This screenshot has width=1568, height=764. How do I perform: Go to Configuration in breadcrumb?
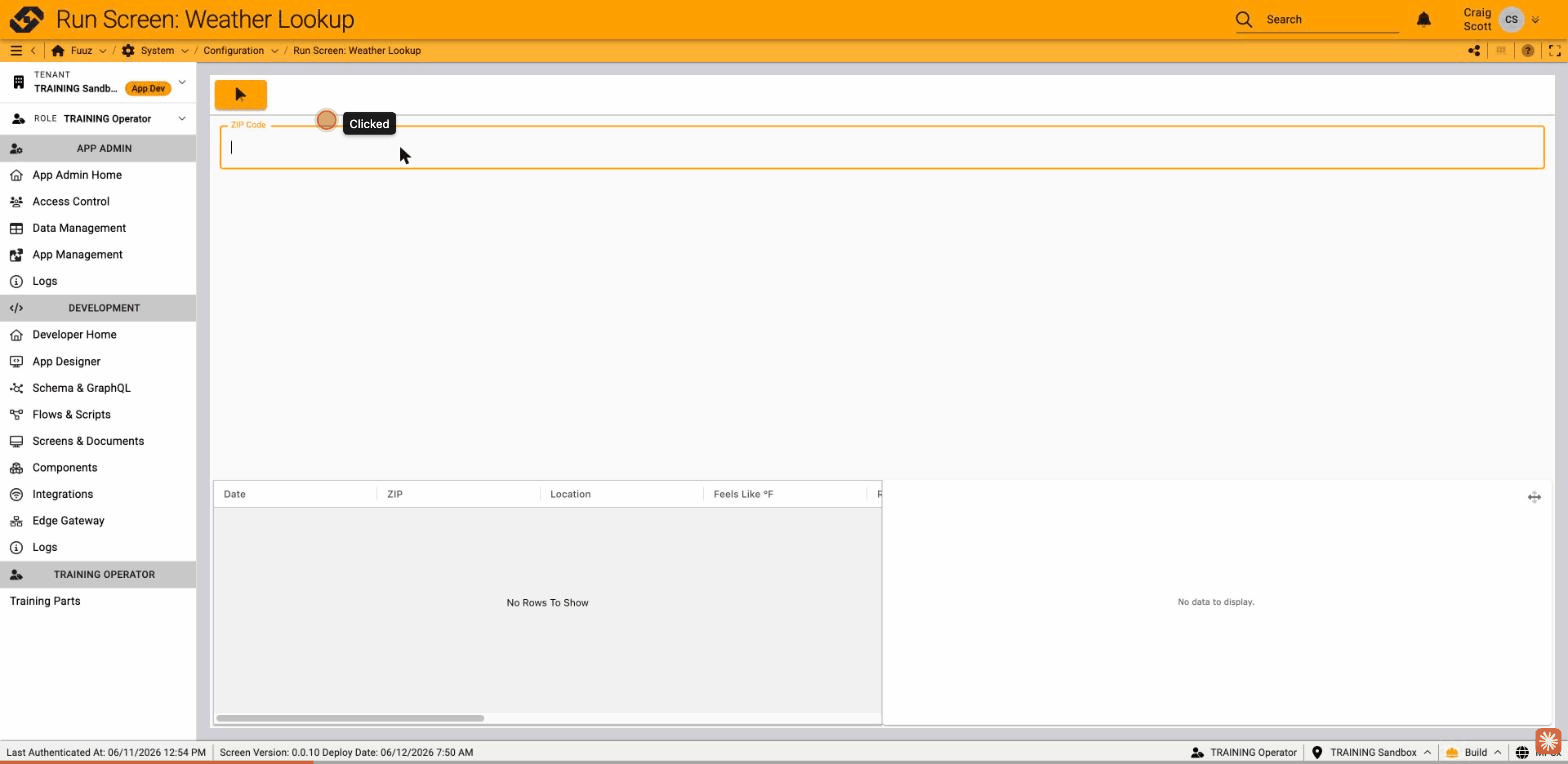(x=234, y=50)
